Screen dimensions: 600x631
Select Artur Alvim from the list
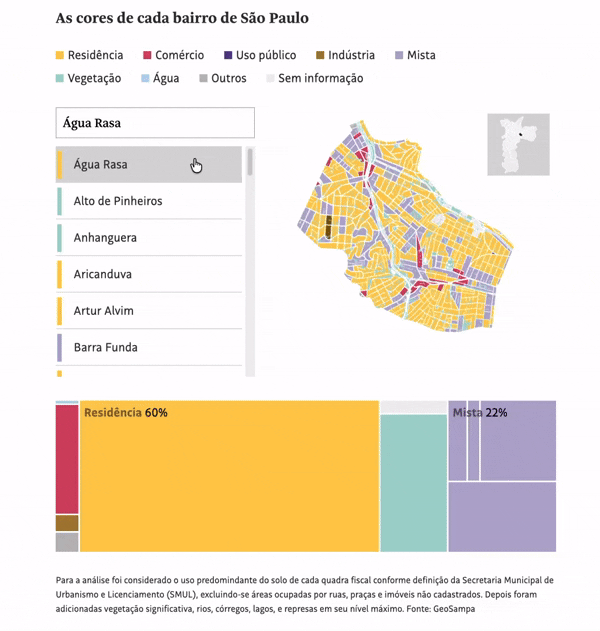pyautogui.click(x=149, y=311)
